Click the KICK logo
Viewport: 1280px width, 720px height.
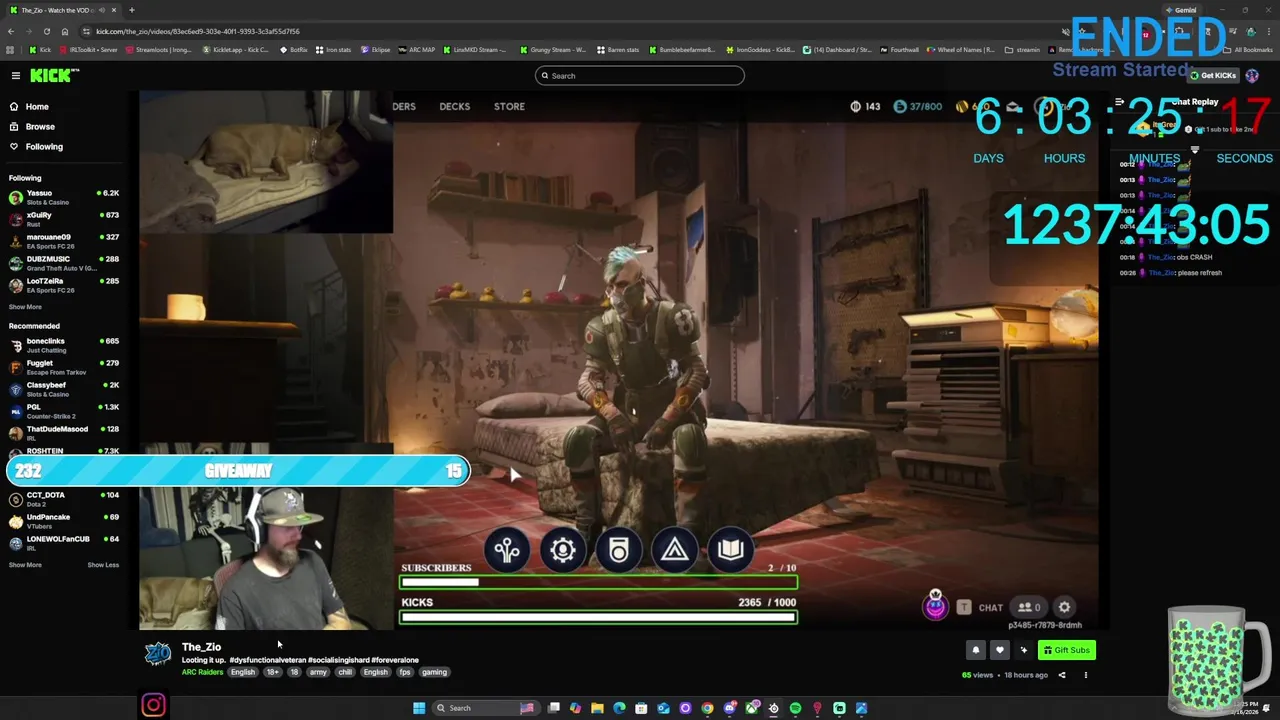pyautogui.click(x=53, y=75)
